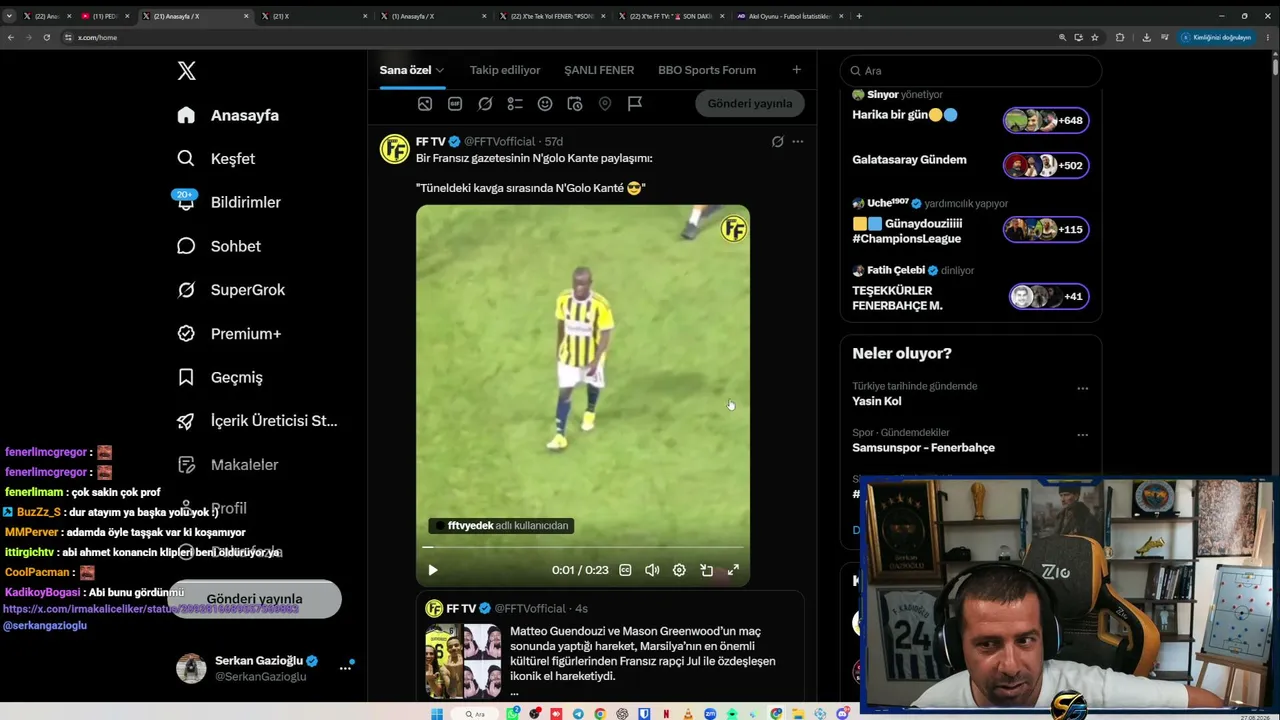Open the Sohbet menu item label

pyautogui.click(x=236, y=246)
